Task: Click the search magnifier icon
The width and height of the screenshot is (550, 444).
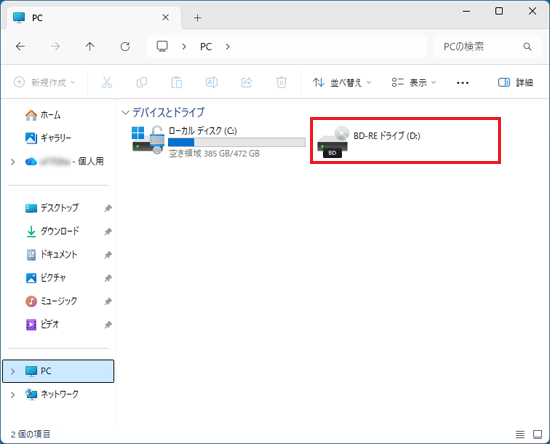Action: [527, 47]
